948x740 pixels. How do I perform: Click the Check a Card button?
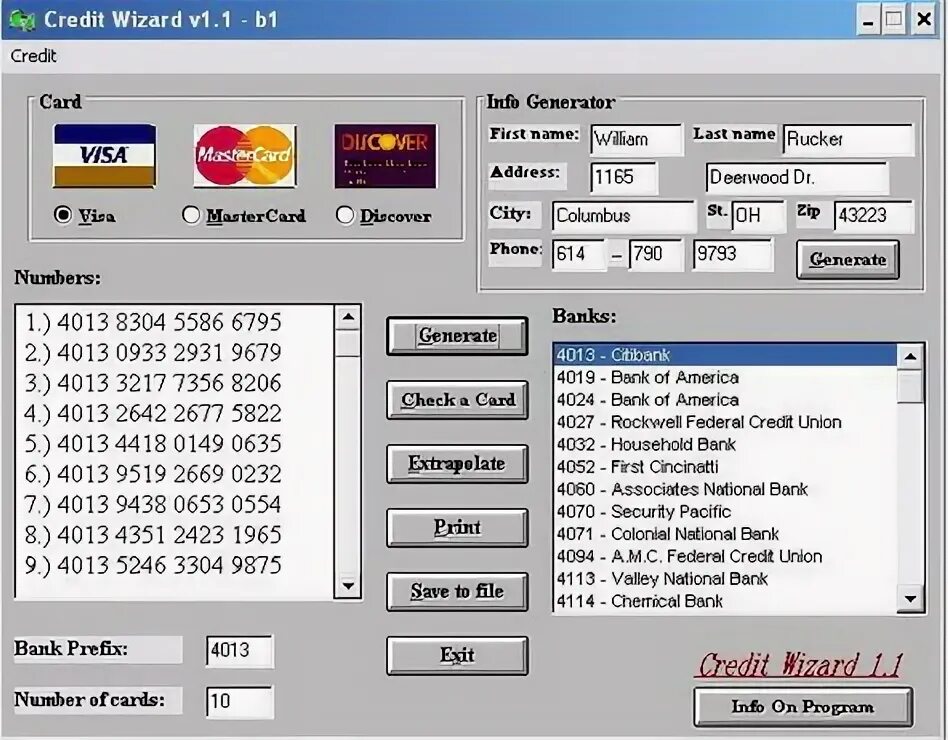[x=457, y=400]
